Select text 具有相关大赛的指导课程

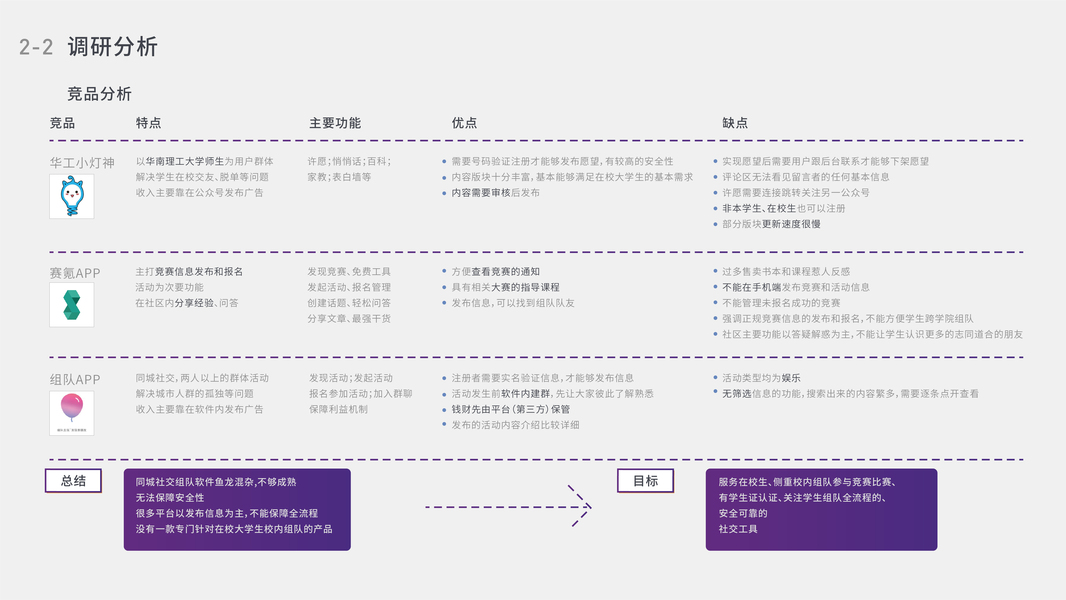[506, 287]
